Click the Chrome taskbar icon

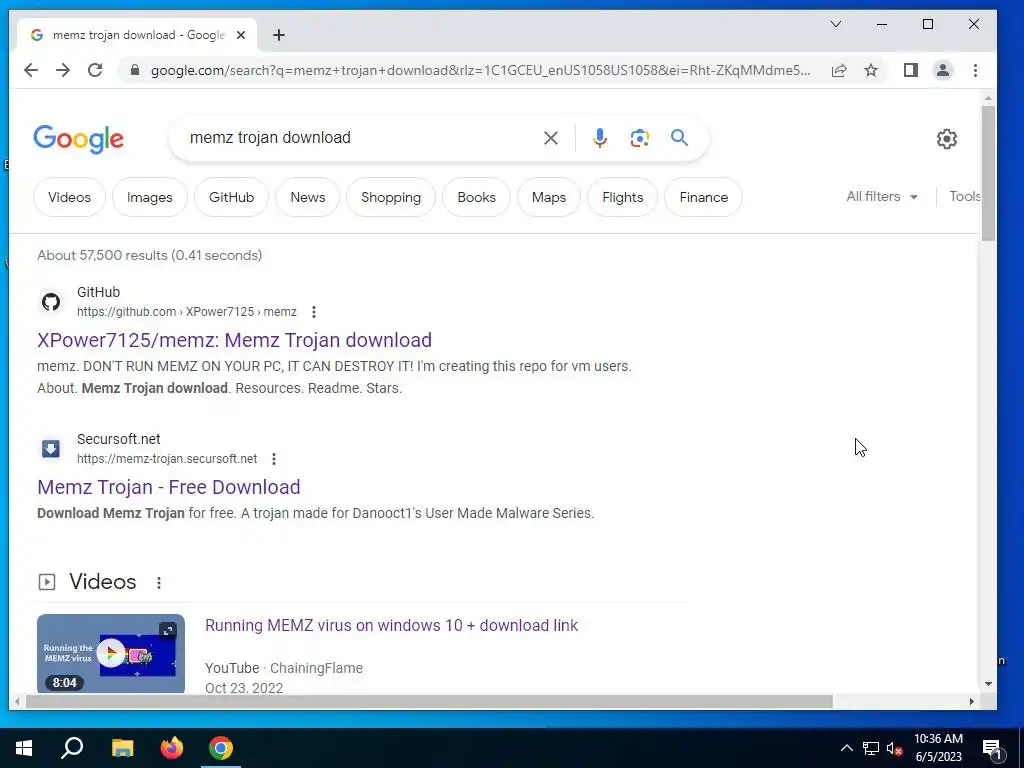coord(221,748)
